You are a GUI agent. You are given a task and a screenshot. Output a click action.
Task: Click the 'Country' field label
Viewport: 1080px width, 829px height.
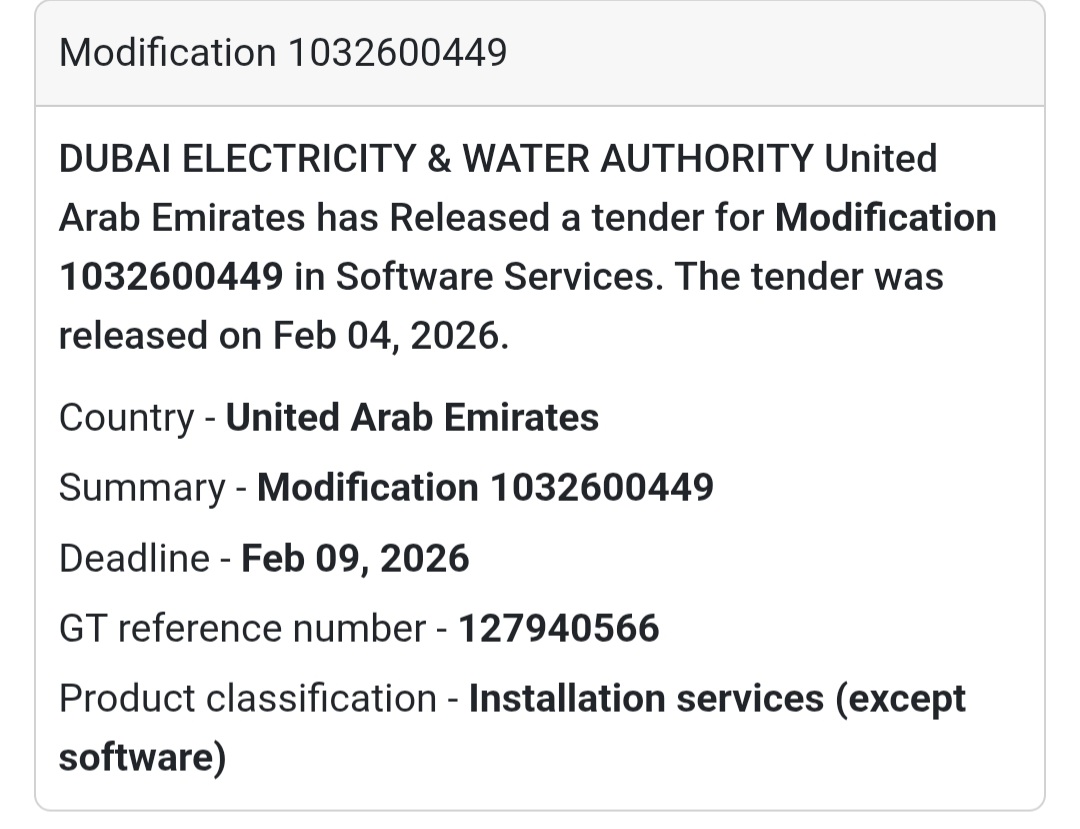click(x=126, y=417)
